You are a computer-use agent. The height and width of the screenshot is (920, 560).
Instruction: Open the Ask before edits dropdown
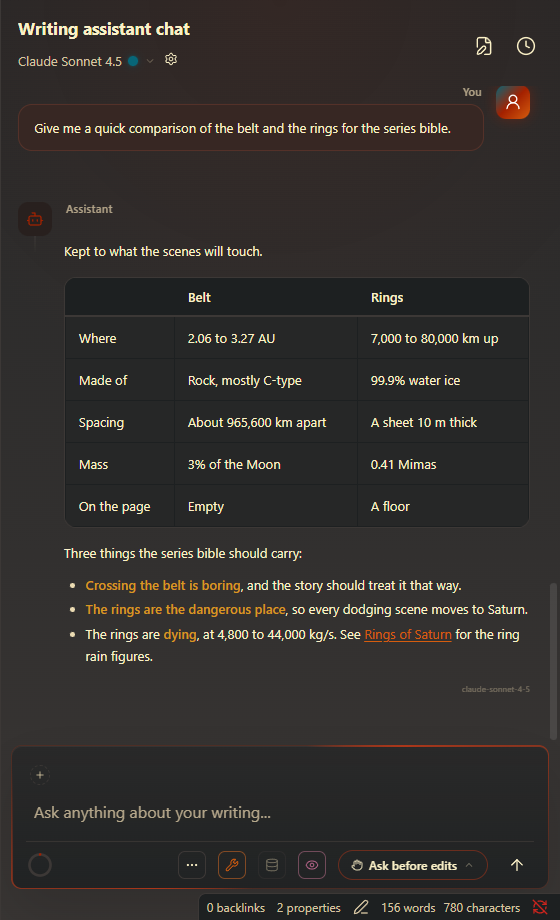[413, 865]
